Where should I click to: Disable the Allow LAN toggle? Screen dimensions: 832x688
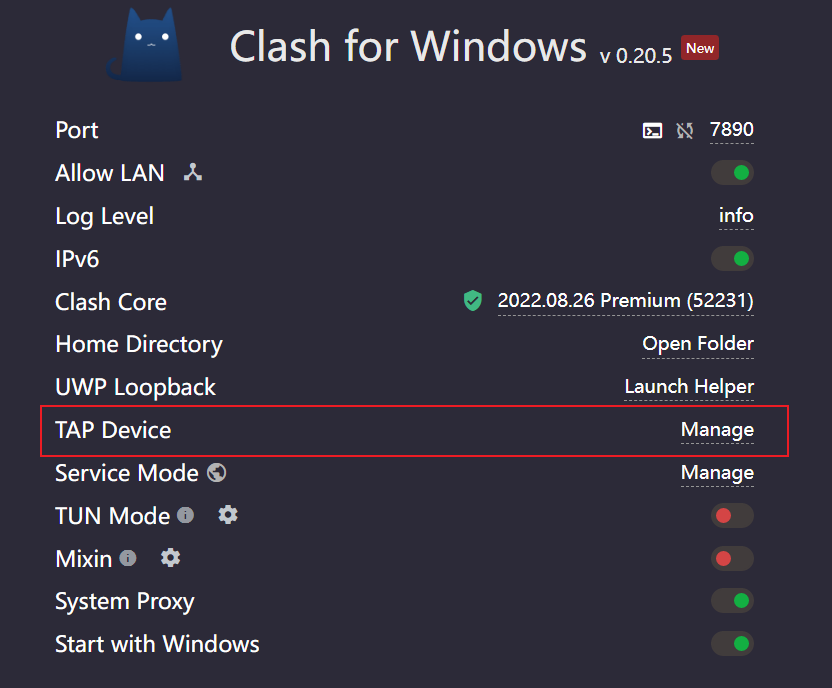[732, 172]
